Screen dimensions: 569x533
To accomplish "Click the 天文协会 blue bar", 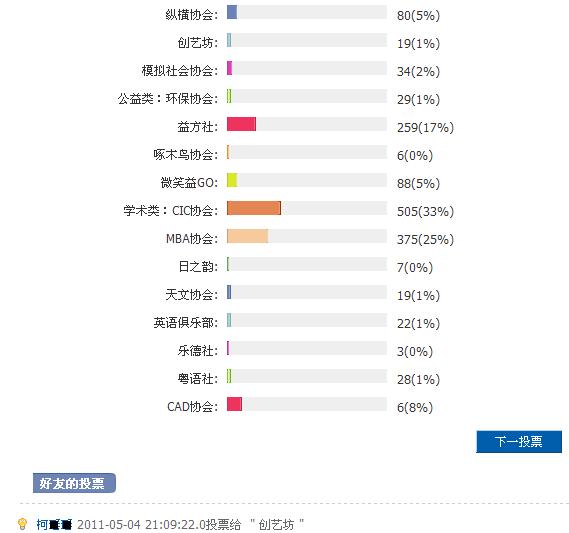I will point(229,292).
